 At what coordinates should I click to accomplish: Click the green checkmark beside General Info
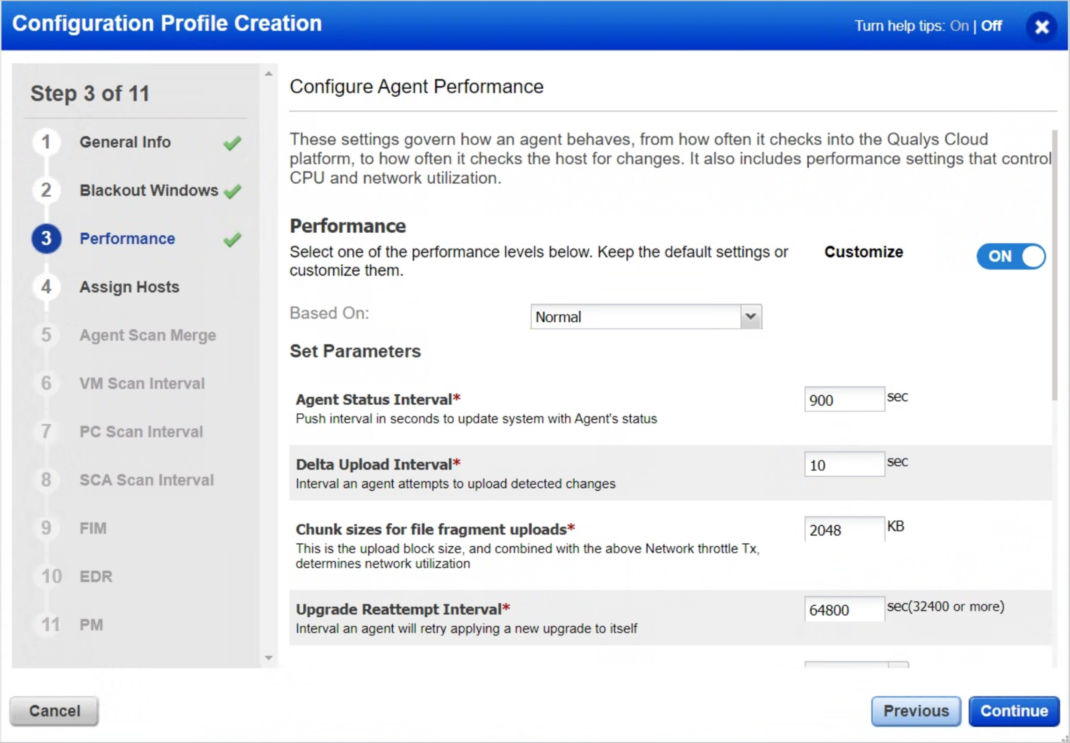pos(230,142)
